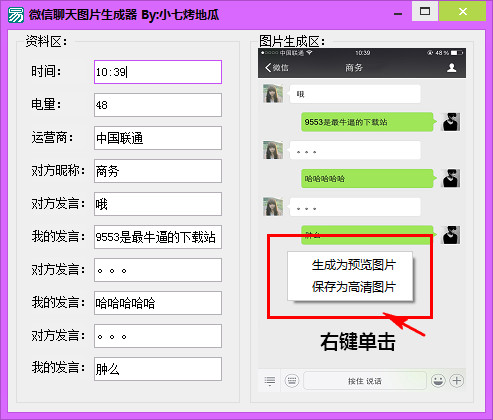493x420 pixels.
Task: Click the wifi signal icon in preview status bar
Action: pyautogui.click(x=309, y=53)
